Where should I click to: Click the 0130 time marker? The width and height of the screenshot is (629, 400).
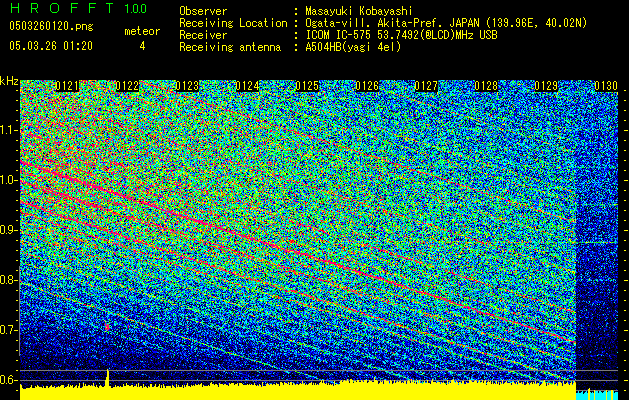coord(606,86)
